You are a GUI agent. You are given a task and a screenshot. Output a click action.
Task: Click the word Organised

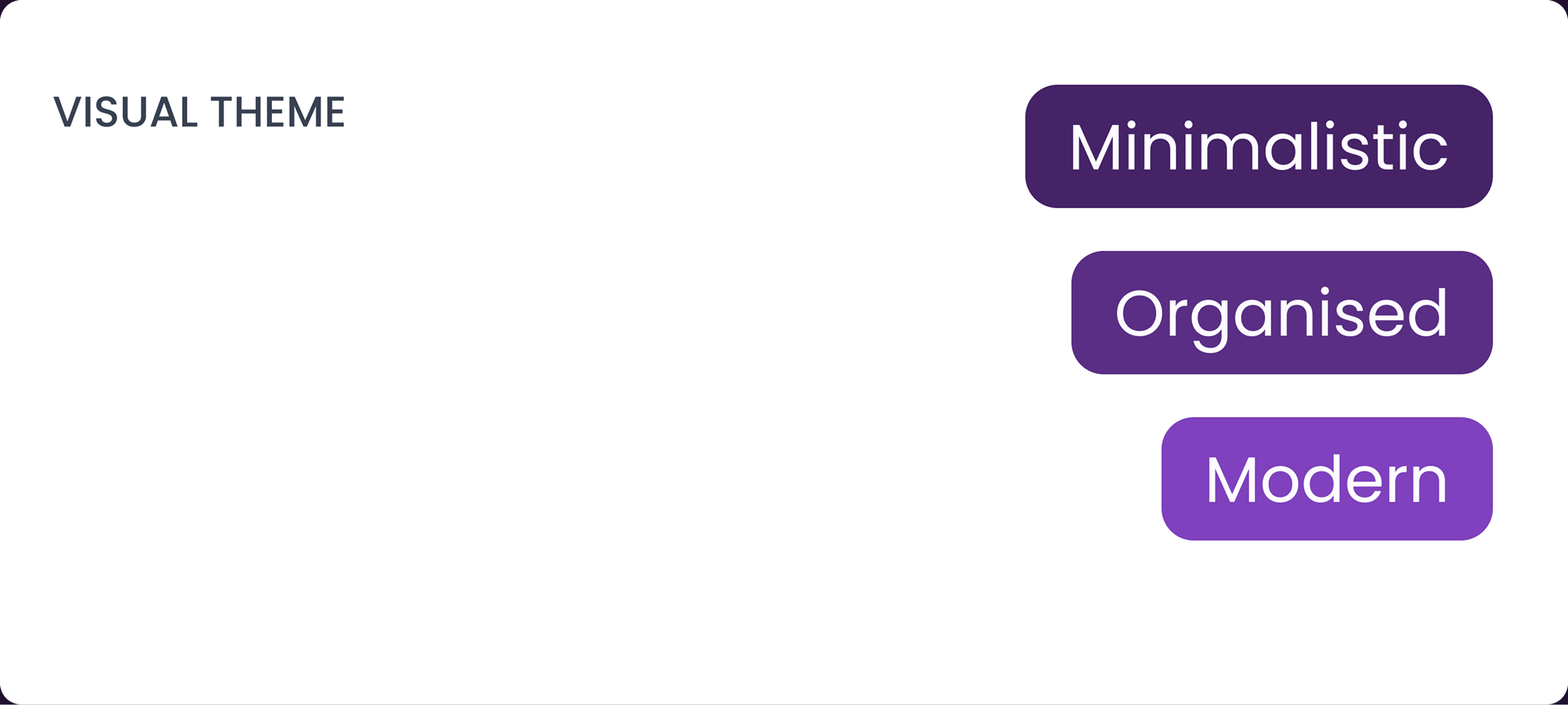(x=1281, y=319)
